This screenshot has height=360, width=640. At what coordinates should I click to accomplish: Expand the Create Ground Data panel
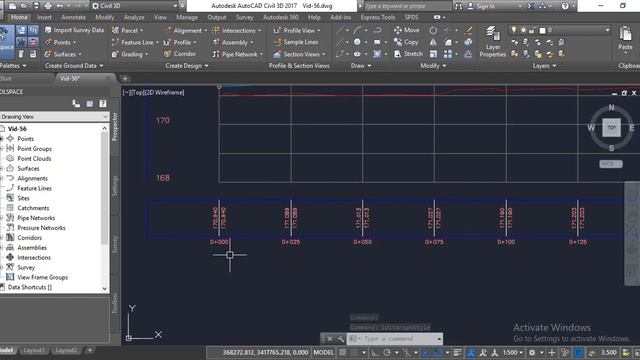[x=74, y=65]
